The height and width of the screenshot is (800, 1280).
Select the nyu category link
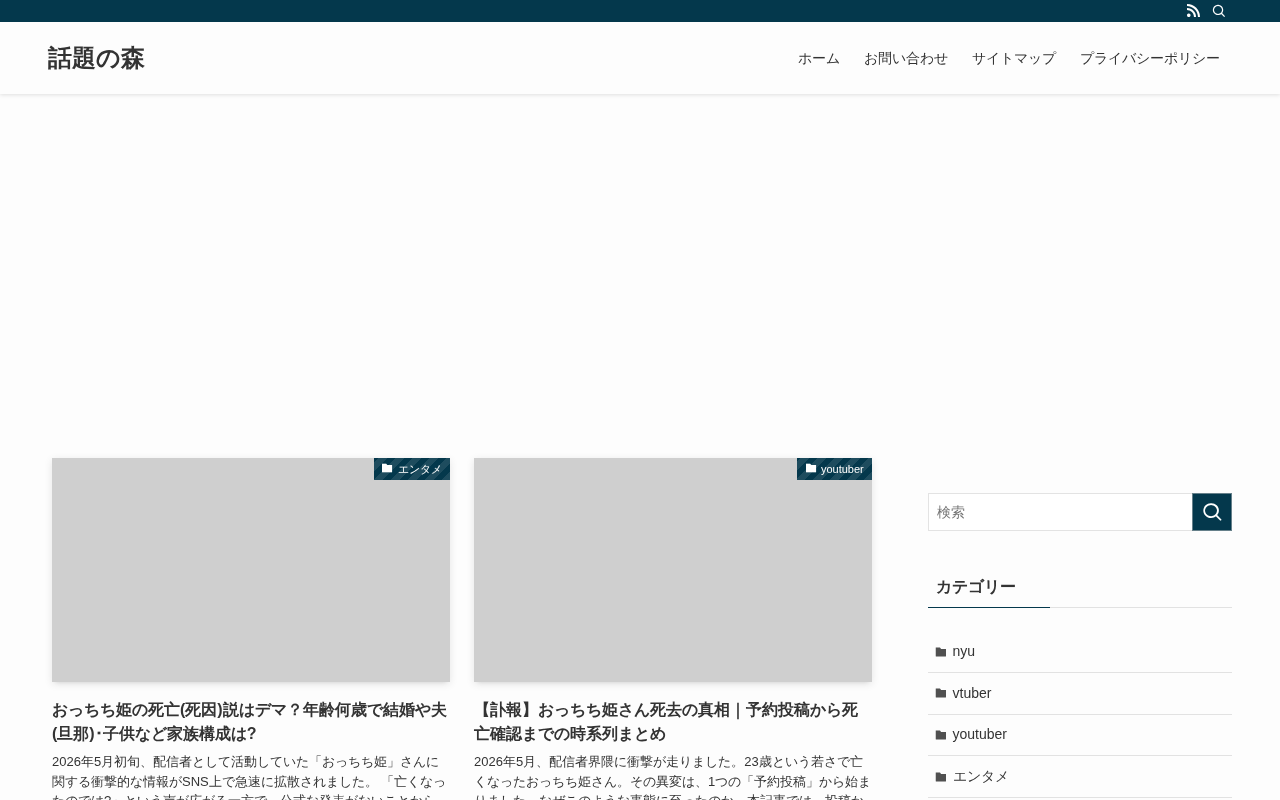pyautogui.click(x=964, y=652)
